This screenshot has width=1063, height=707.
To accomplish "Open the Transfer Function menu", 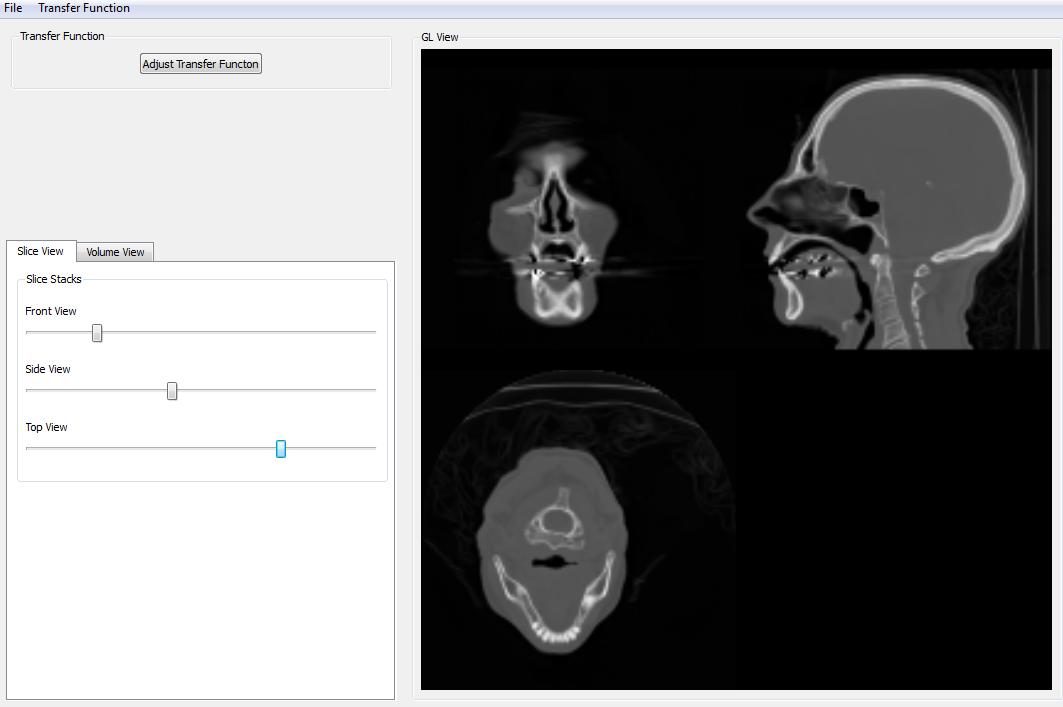I will coord(84,8).
